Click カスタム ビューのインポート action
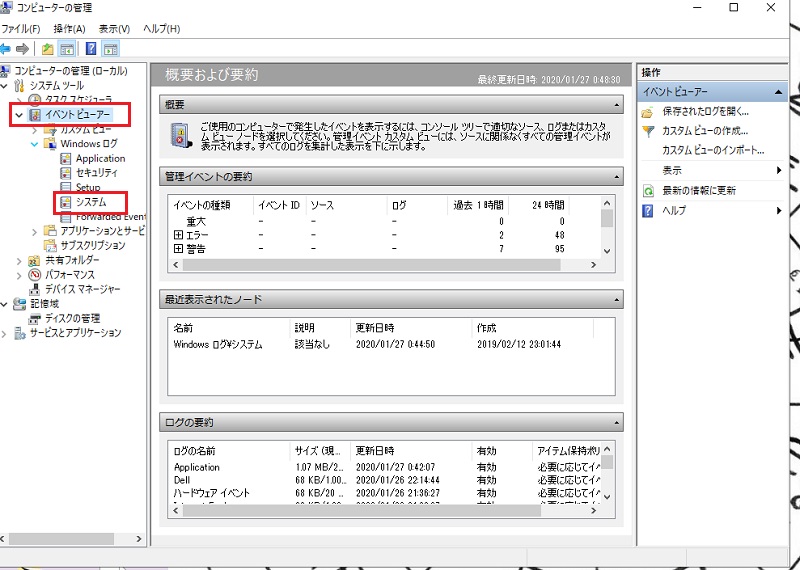The width and height of the screenshot is (800, 570). tap(713, 150)
